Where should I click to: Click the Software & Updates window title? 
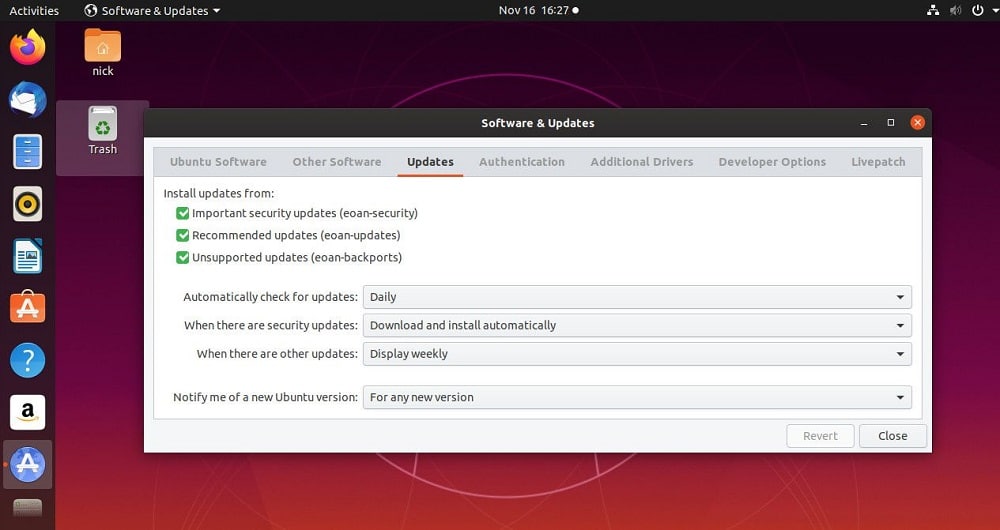click(538, 123)
